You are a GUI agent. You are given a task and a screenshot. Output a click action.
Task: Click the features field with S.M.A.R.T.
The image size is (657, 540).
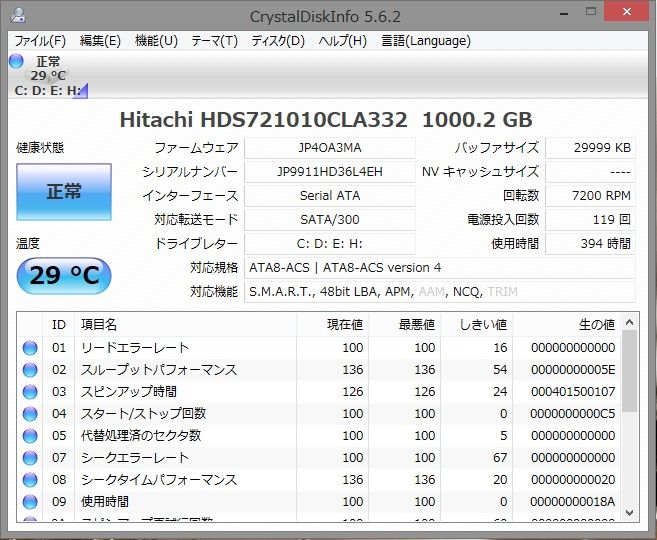[x=440, y=292]
